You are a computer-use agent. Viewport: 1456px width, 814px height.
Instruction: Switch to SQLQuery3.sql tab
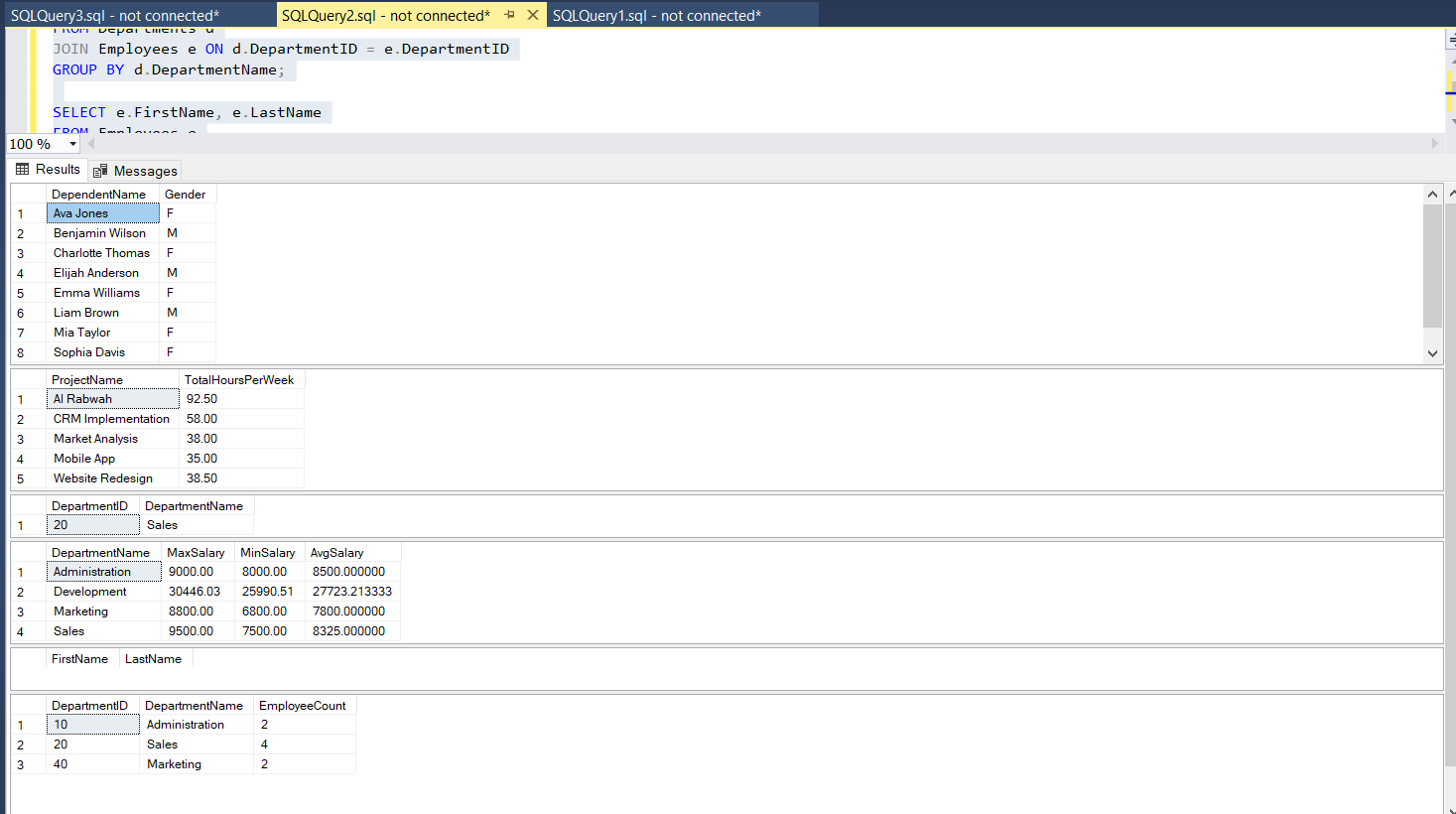(115, 16)
